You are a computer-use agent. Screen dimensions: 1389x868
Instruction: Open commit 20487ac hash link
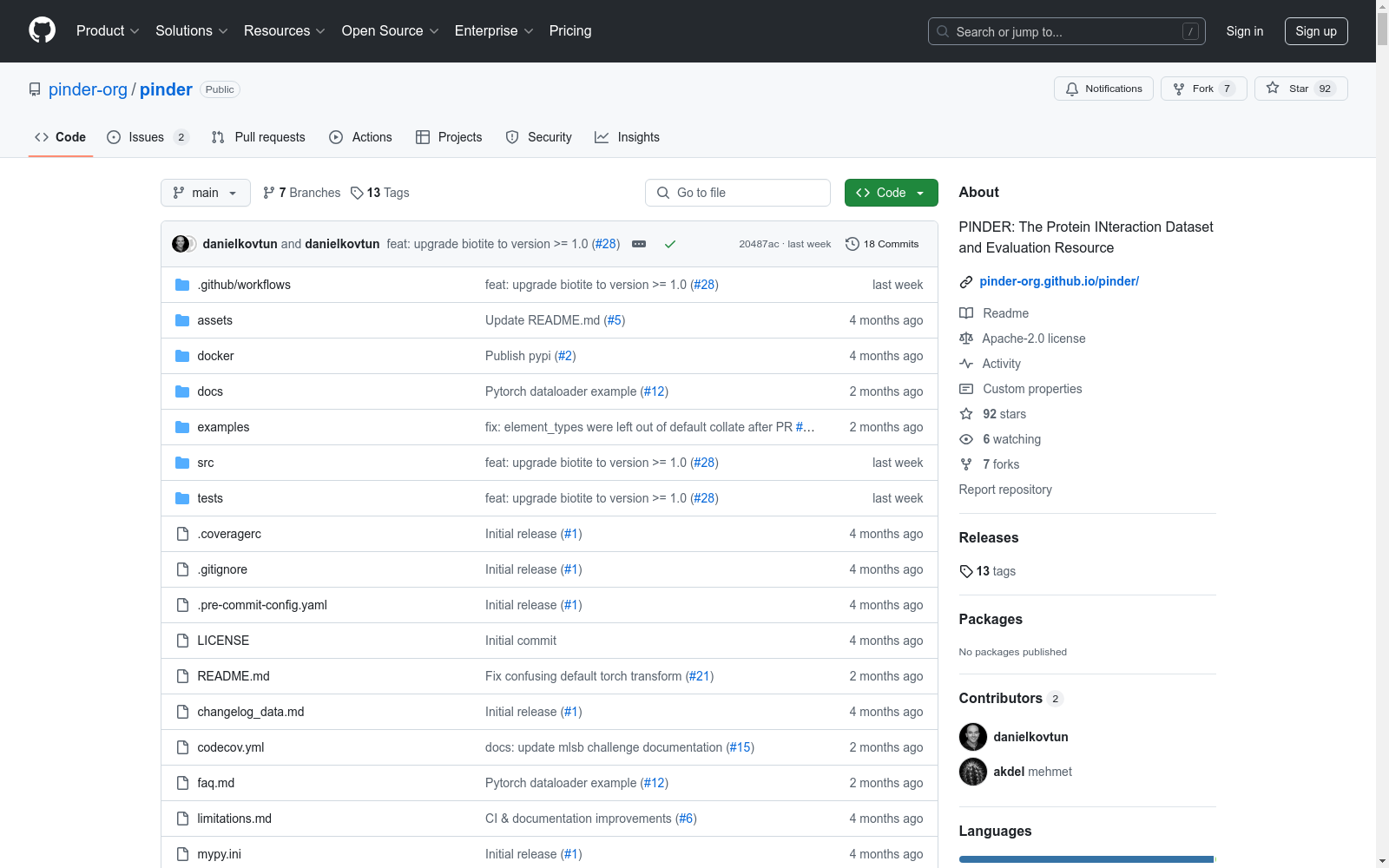click(759, 244)
